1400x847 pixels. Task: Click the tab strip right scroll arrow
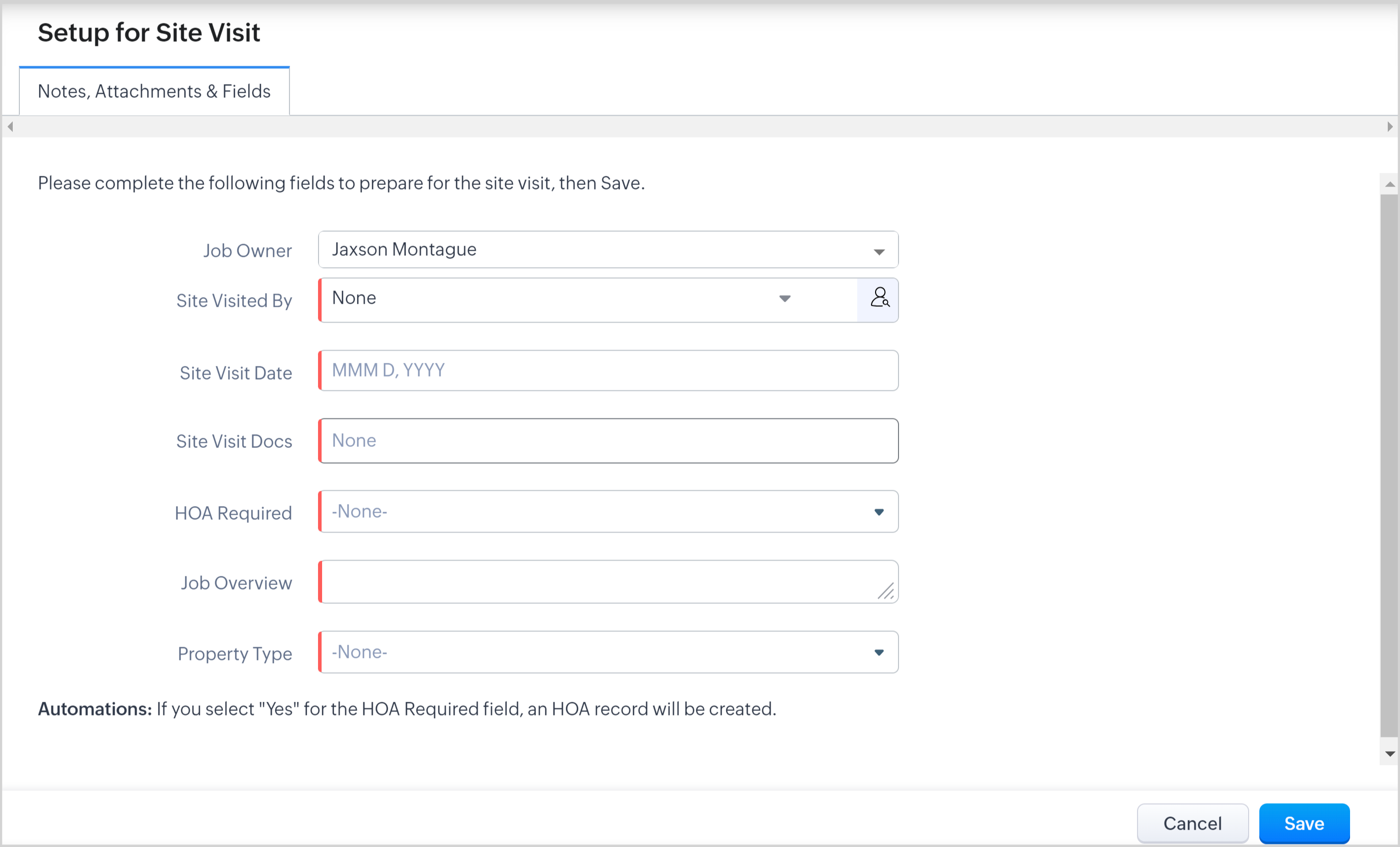1390,127
